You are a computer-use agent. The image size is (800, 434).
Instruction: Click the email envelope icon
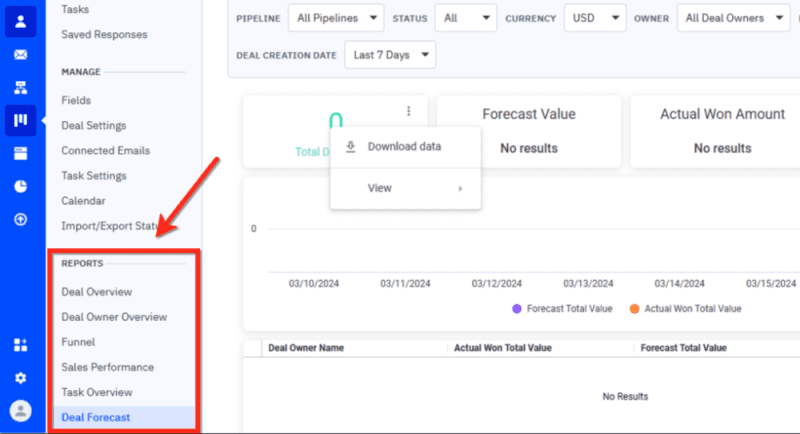coord(20,54)
